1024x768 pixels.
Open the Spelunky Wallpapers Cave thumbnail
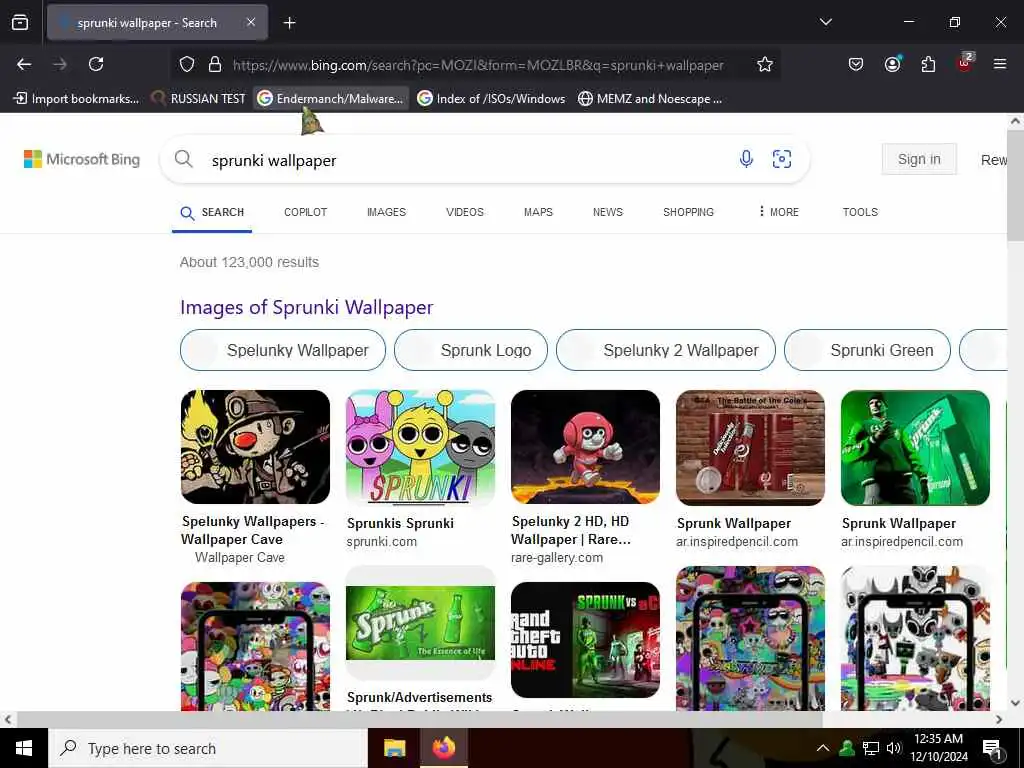coord(255,447)
